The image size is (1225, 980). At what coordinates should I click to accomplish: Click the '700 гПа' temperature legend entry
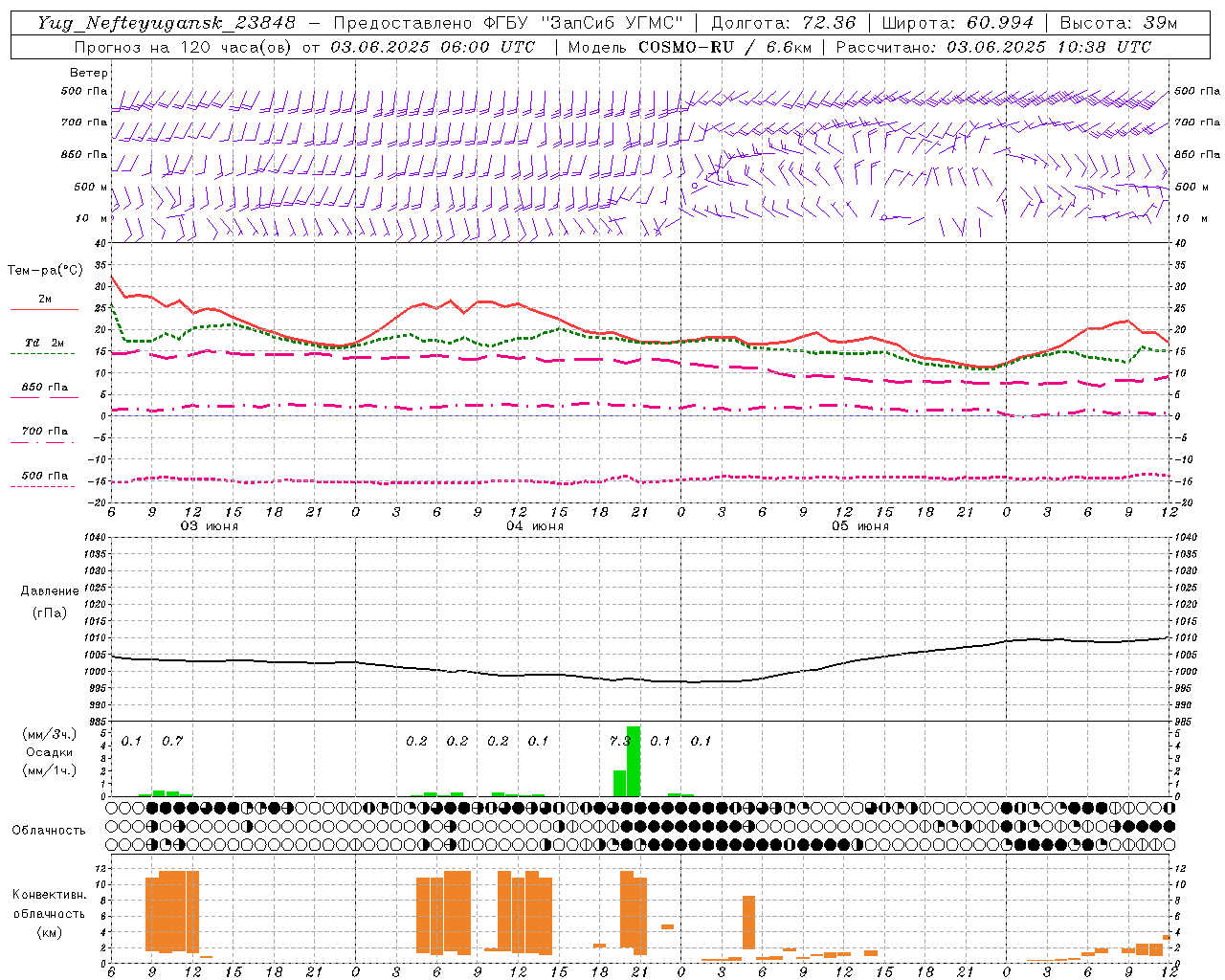click(44, 432)
